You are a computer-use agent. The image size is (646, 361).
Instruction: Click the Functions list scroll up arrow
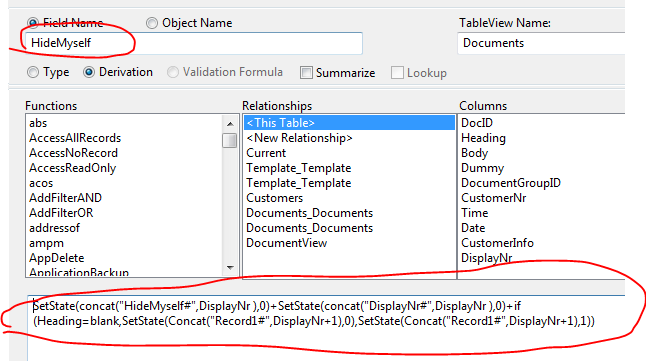point(230,124)
